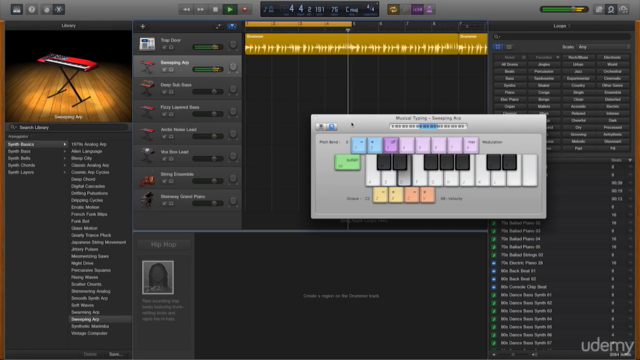Mute the Trap Door track
Screen dimensions: 640x360
coord(164,47)
